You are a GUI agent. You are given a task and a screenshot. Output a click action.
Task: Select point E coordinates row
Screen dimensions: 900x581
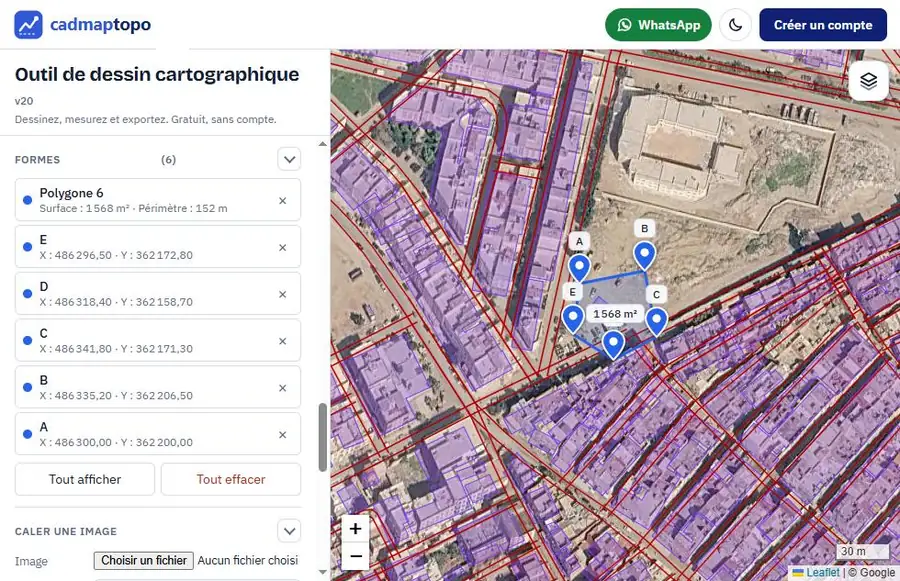158,247
